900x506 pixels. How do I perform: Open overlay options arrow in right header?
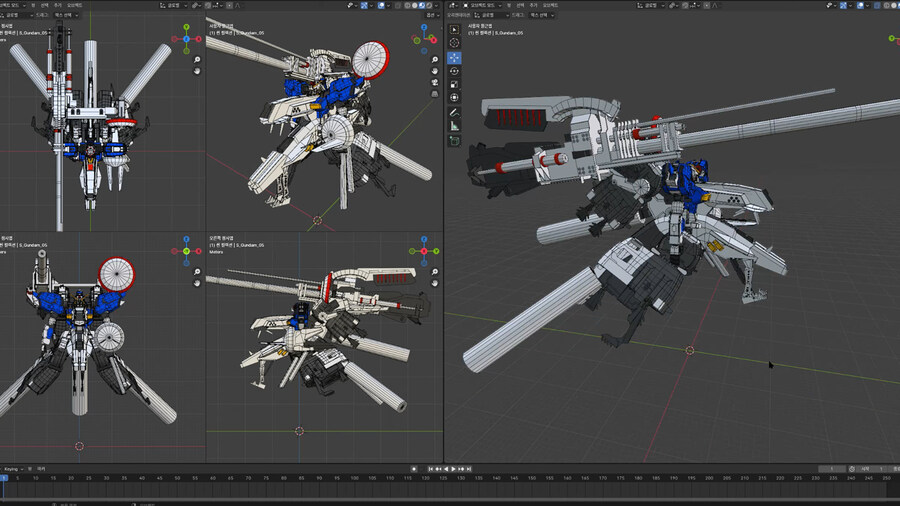867,5
